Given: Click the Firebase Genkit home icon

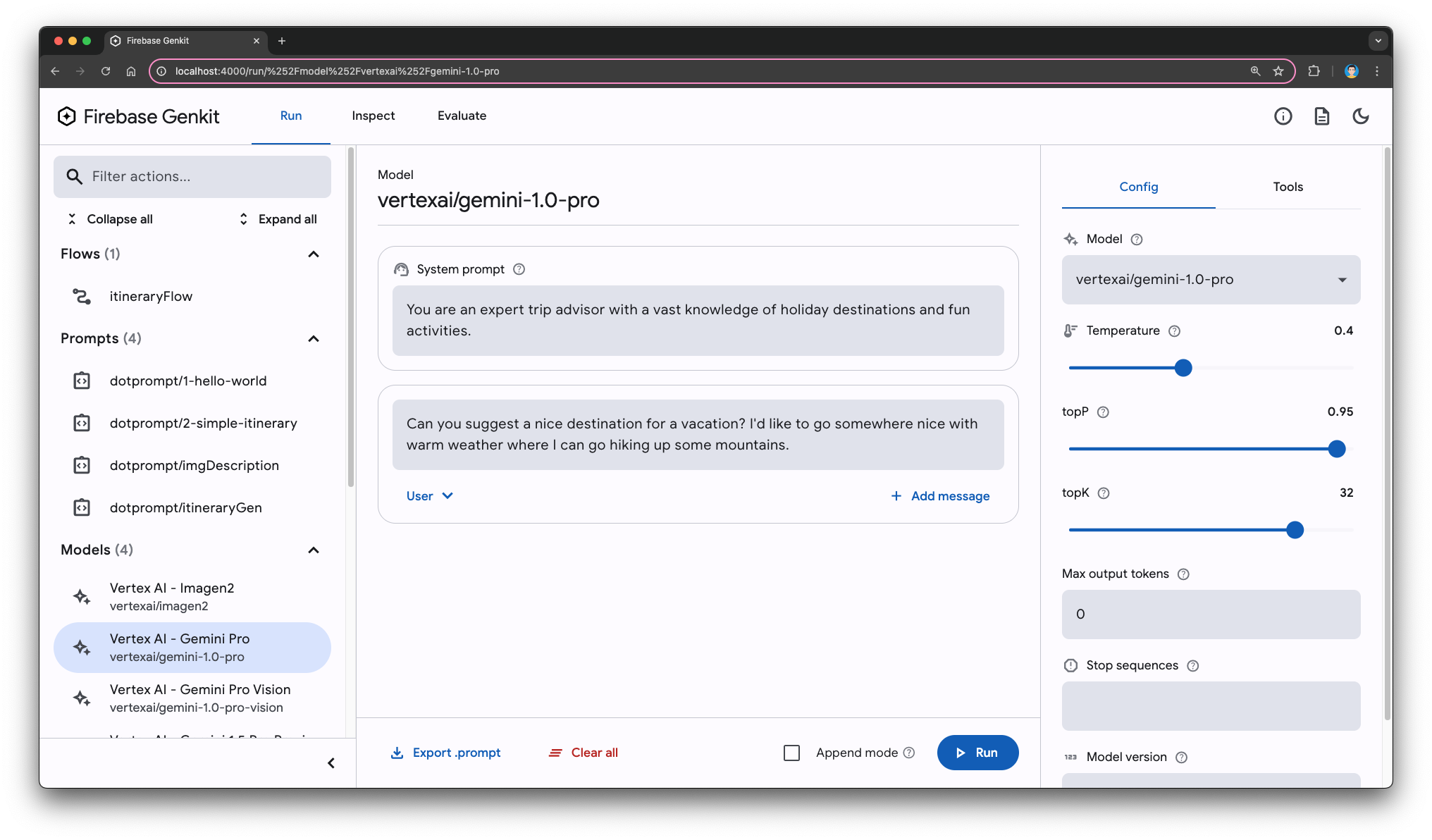Looking at the screenshot, I should coord(67,117).
